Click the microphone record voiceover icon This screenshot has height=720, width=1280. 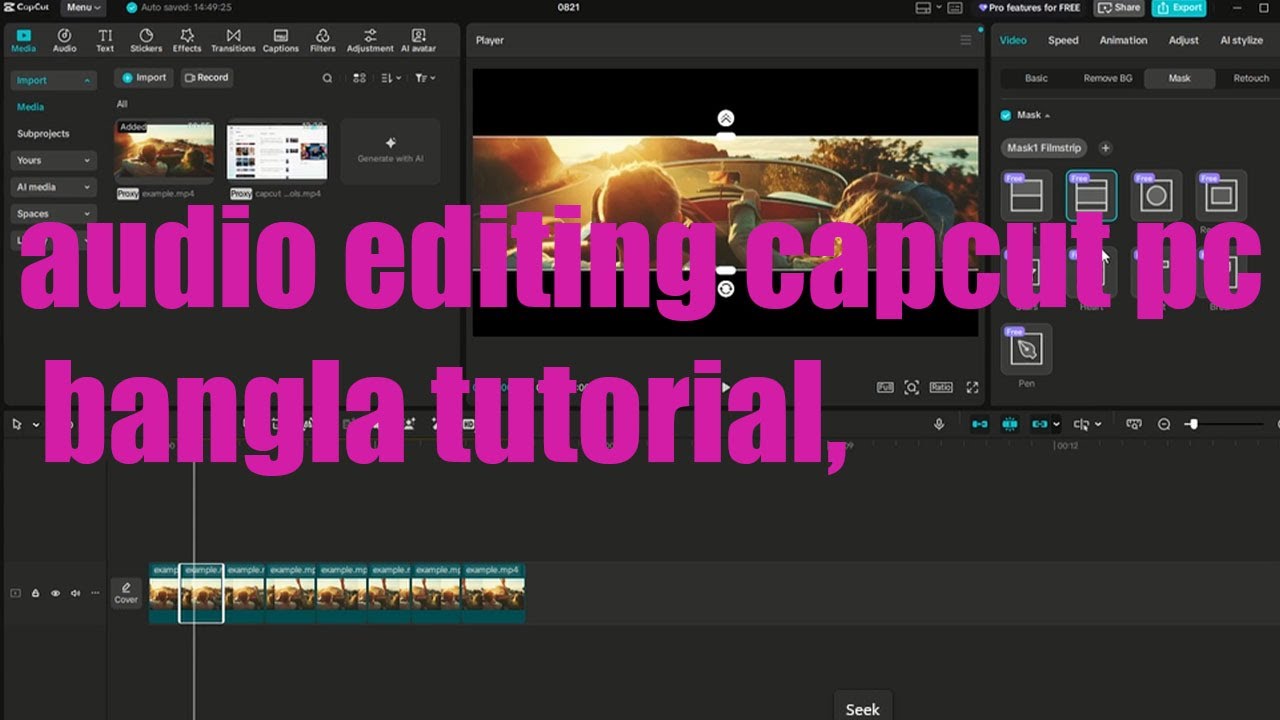(939, 424)
